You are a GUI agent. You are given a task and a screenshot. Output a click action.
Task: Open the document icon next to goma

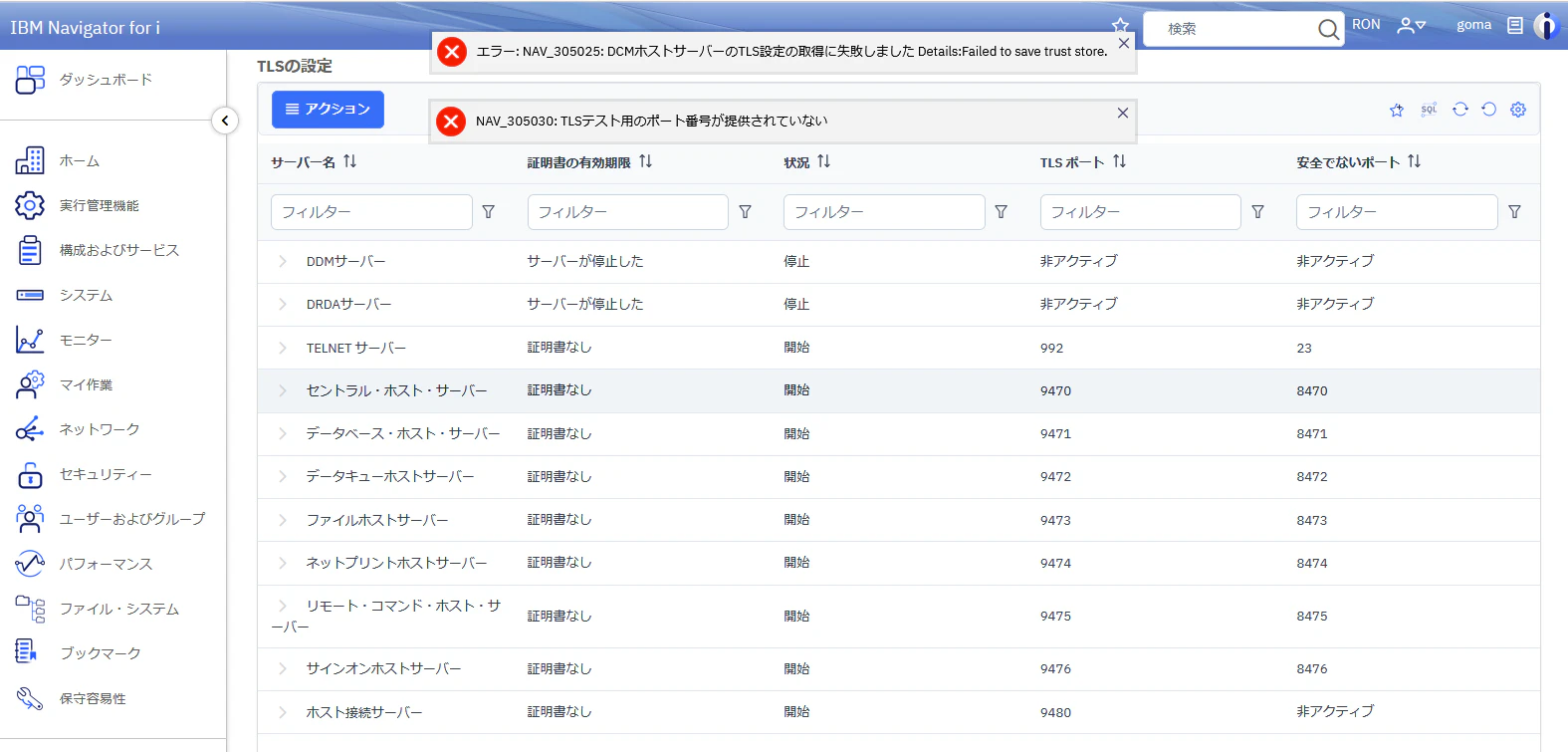click(x=1515, y=26)
